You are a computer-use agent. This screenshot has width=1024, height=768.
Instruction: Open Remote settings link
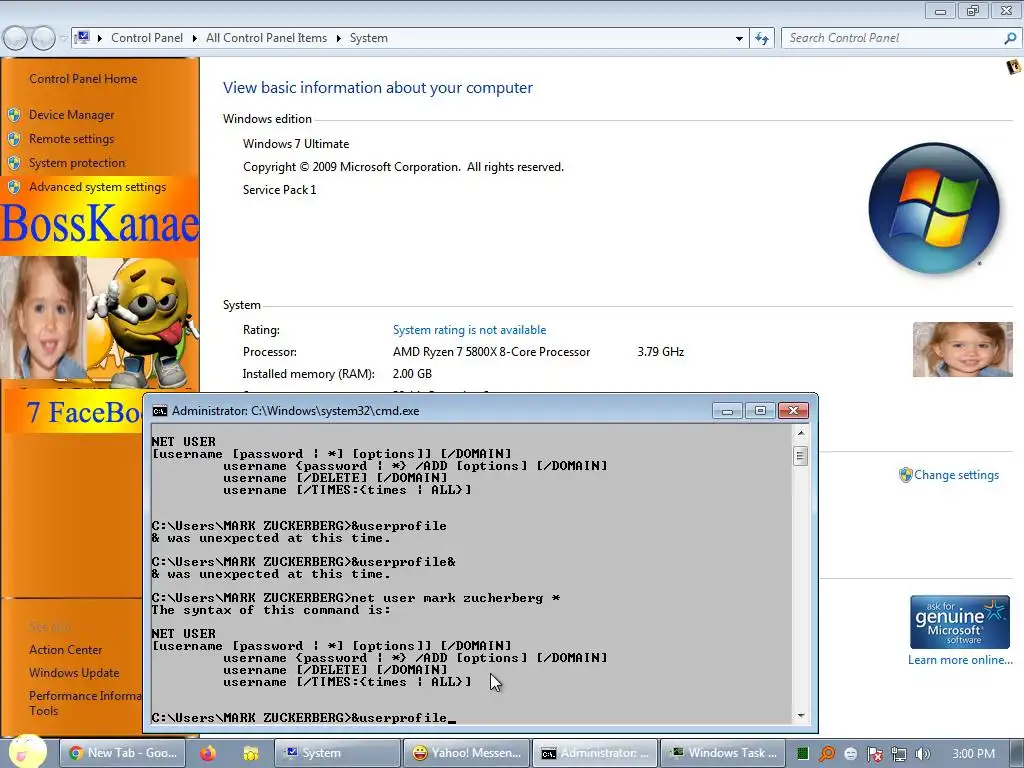pos(71,139)
